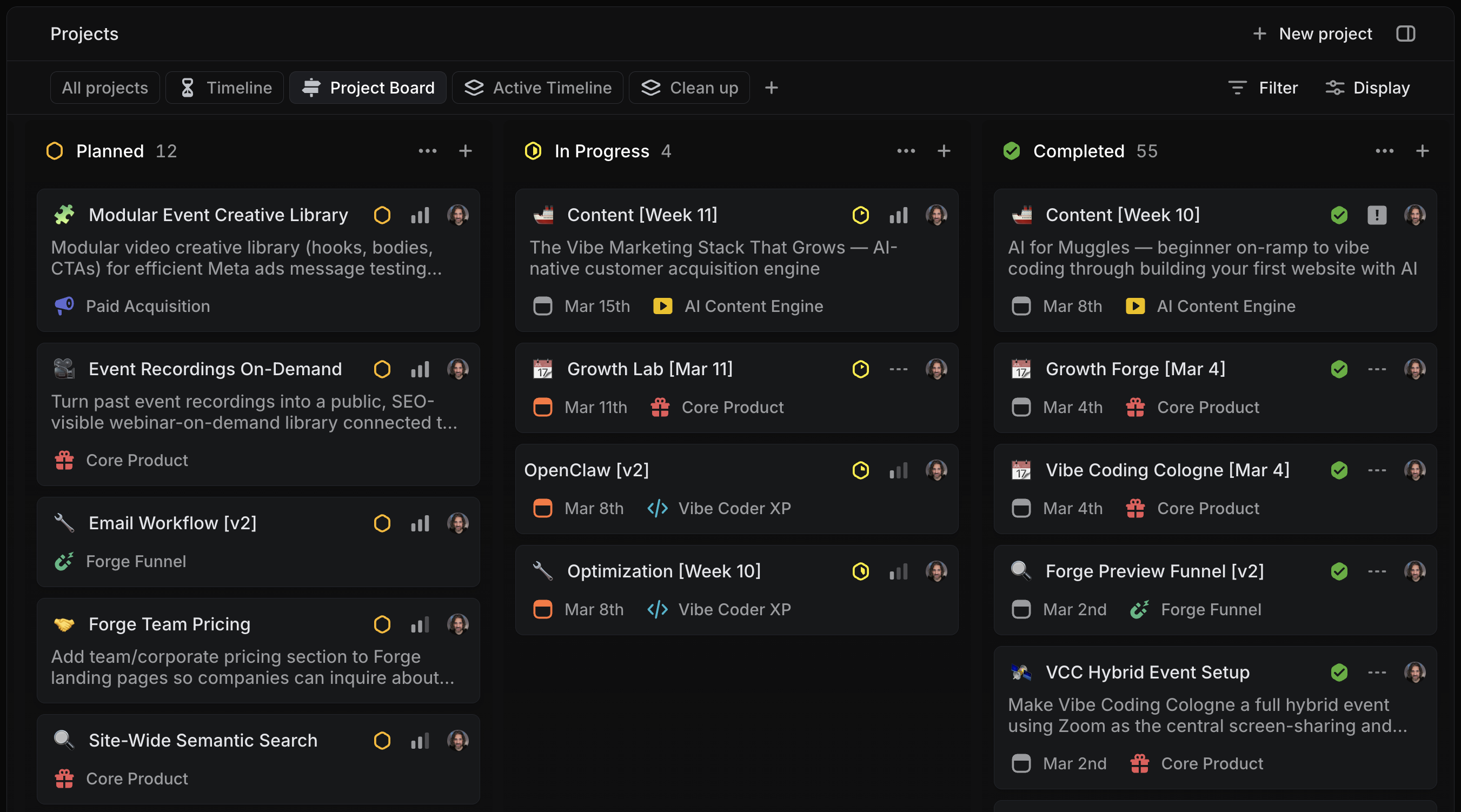Click the warning icon on Content [Week 10]
Image resolution: width=1461 pixels, height=812 pixels.
coord(1377,215)
